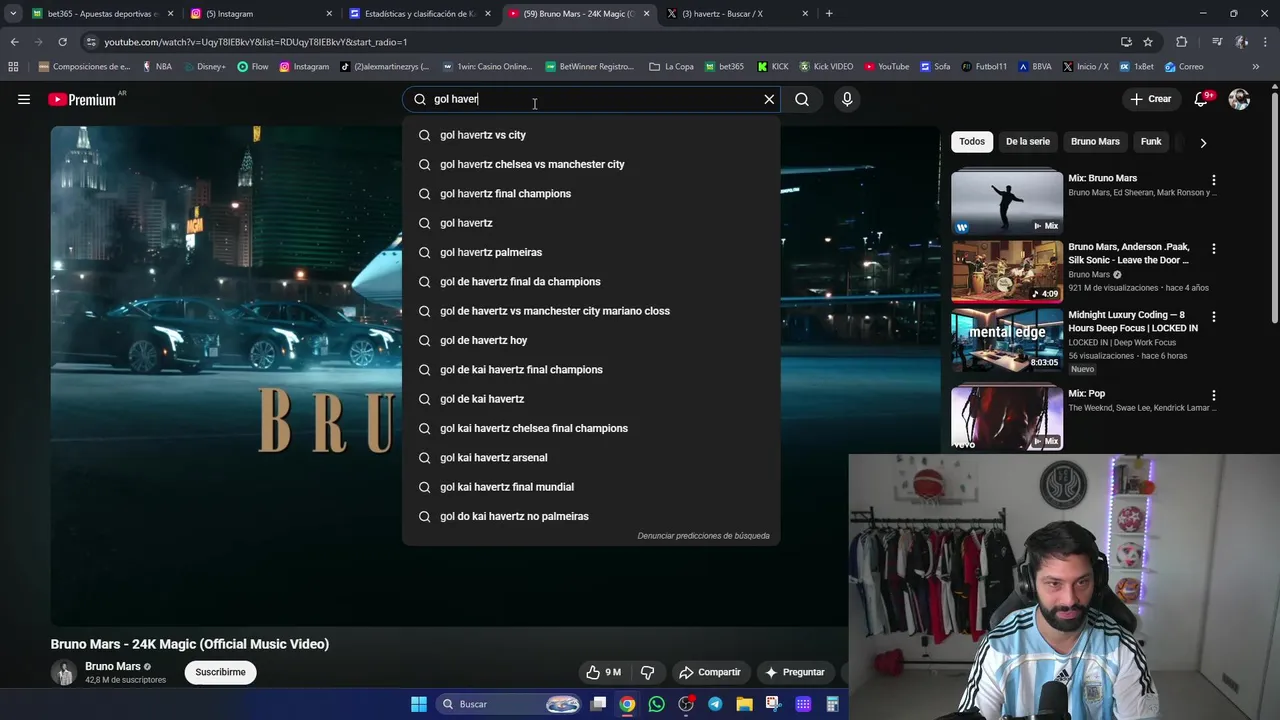Select suggestion mentioning mariano closs
Image resolution: width=1280 pixels, height=720 pixels.
(591, 311)
